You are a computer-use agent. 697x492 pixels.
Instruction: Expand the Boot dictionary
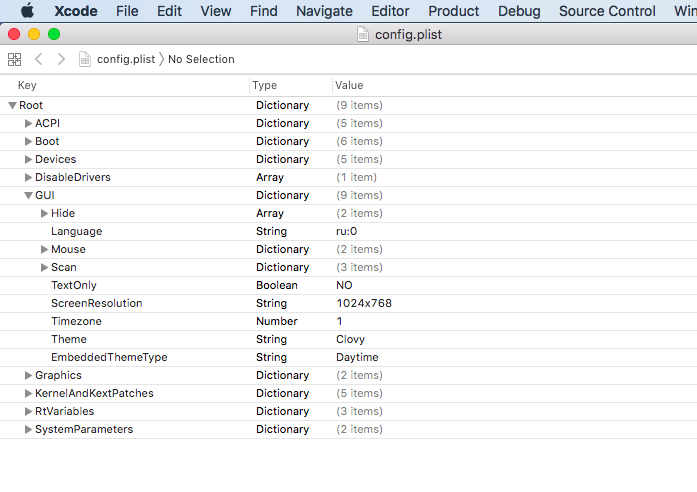coord(28,141)
